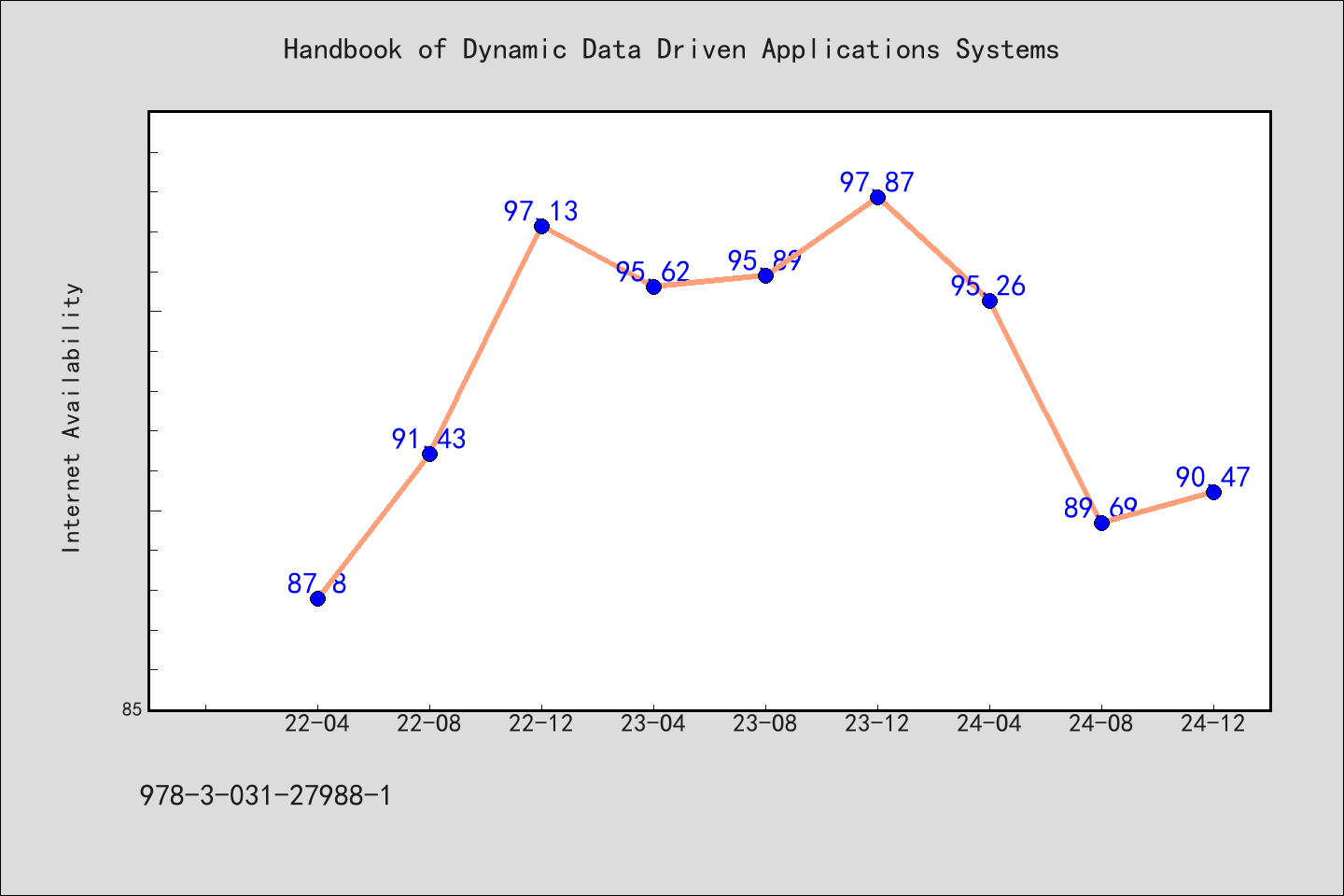Click the 24-08 x-axis label

pos(1101,724)
